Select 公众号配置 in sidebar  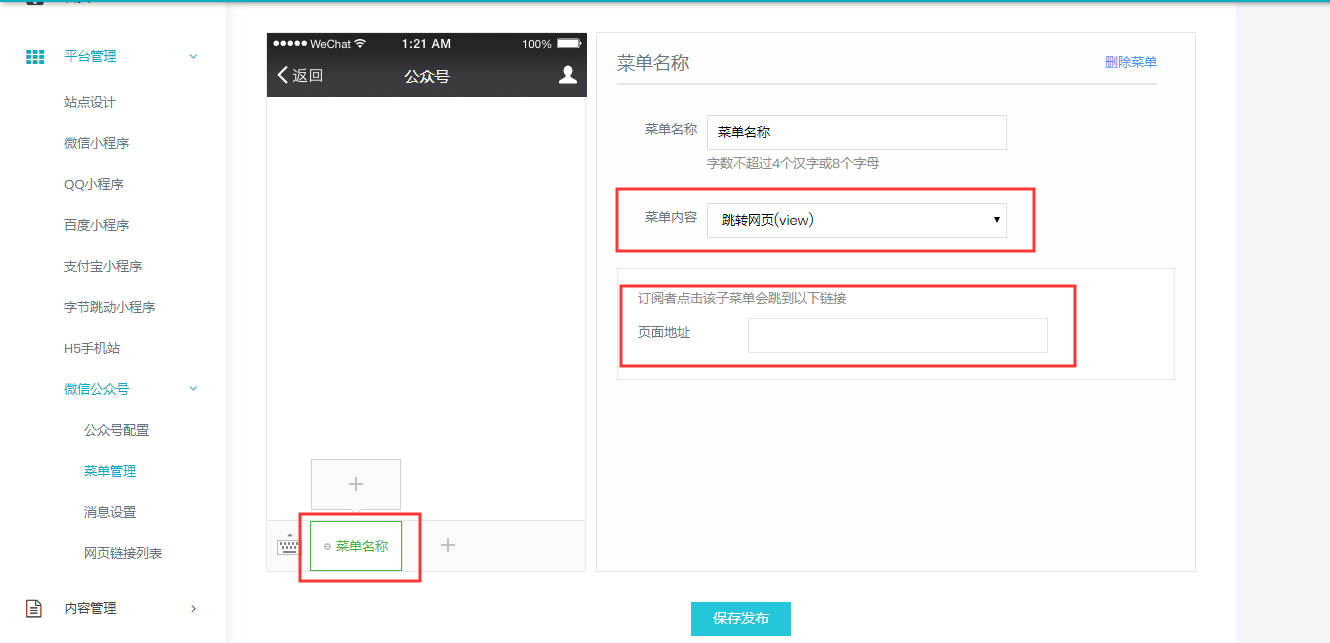pos(116,430)
